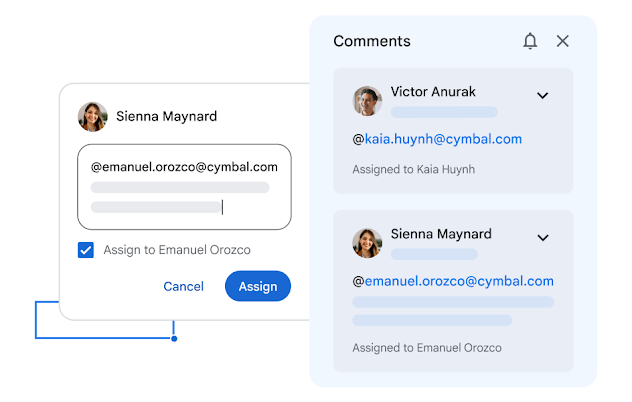This screenshot has height=402, width=632.
Task: Expand Sienna Maynard's comment options chevron
Action: tap(543, 238)
